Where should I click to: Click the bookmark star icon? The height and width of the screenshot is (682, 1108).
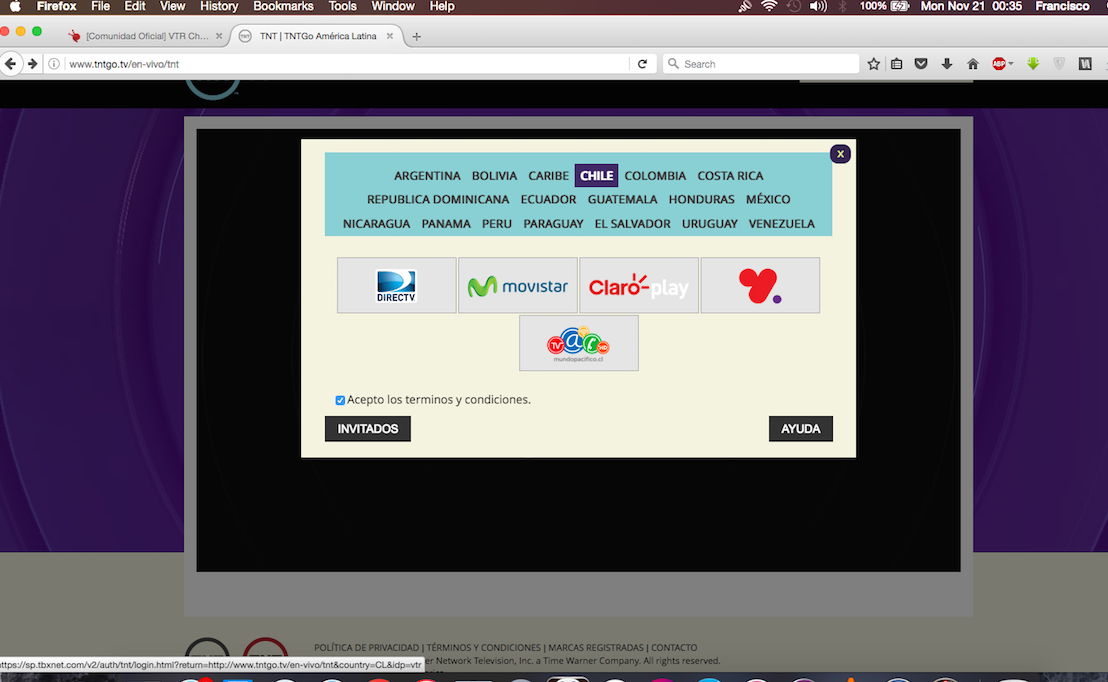tap(873, 64)
